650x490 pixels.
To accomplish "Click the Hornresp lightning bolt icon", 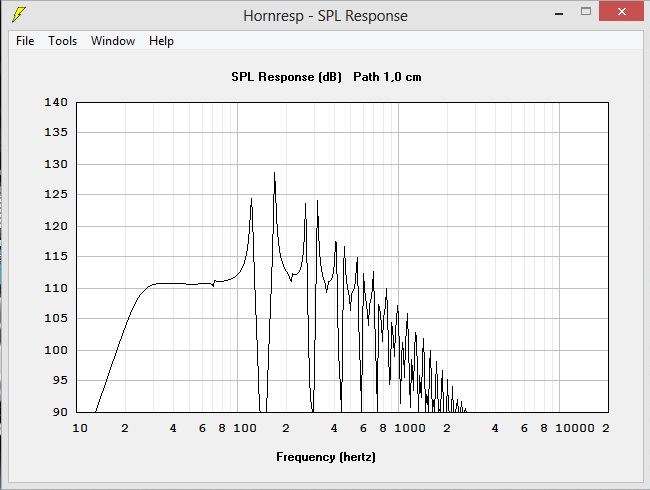I will point(18,15).
